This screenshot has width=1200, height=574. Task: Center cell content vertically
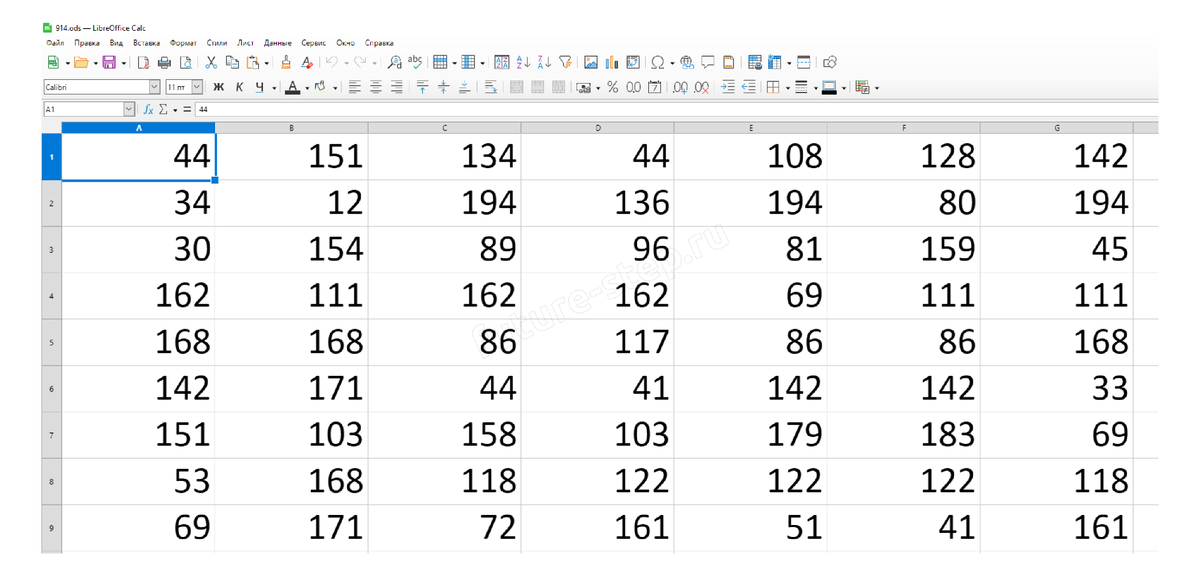[443, 87]
